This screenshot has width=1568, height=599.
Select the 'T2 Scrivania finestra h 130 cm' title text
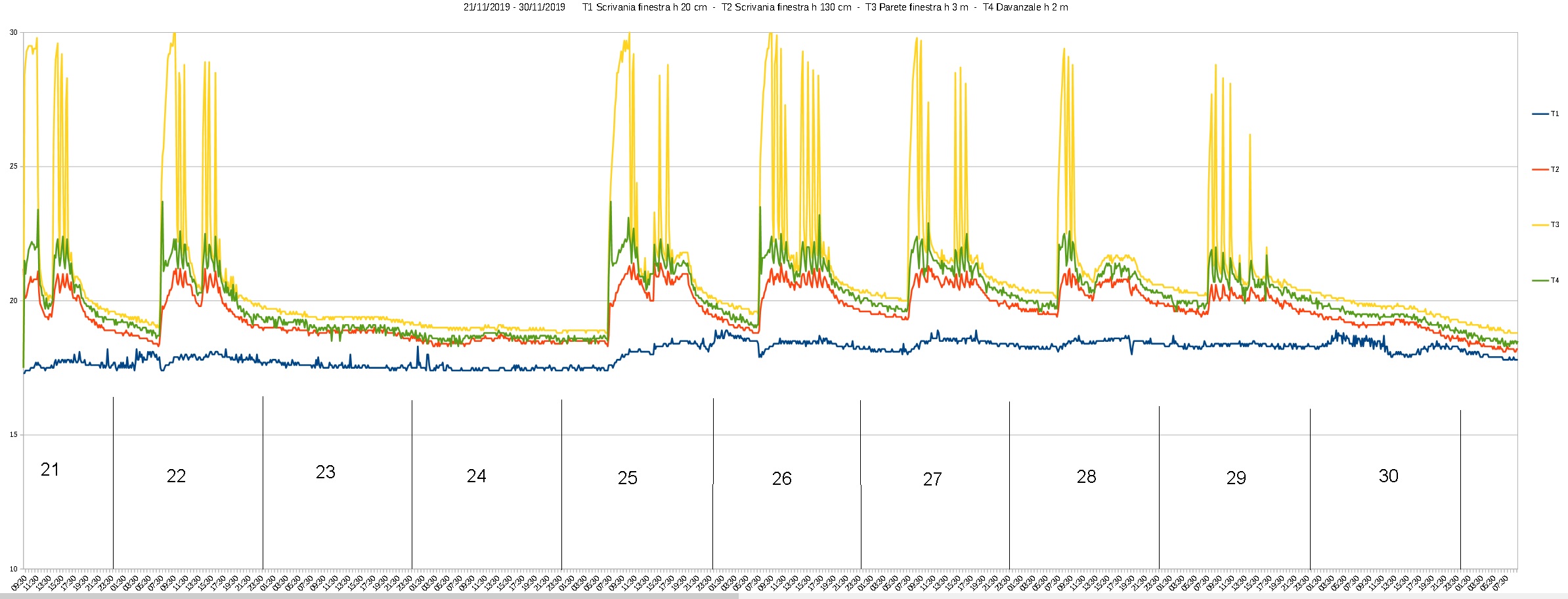(786, 7)
